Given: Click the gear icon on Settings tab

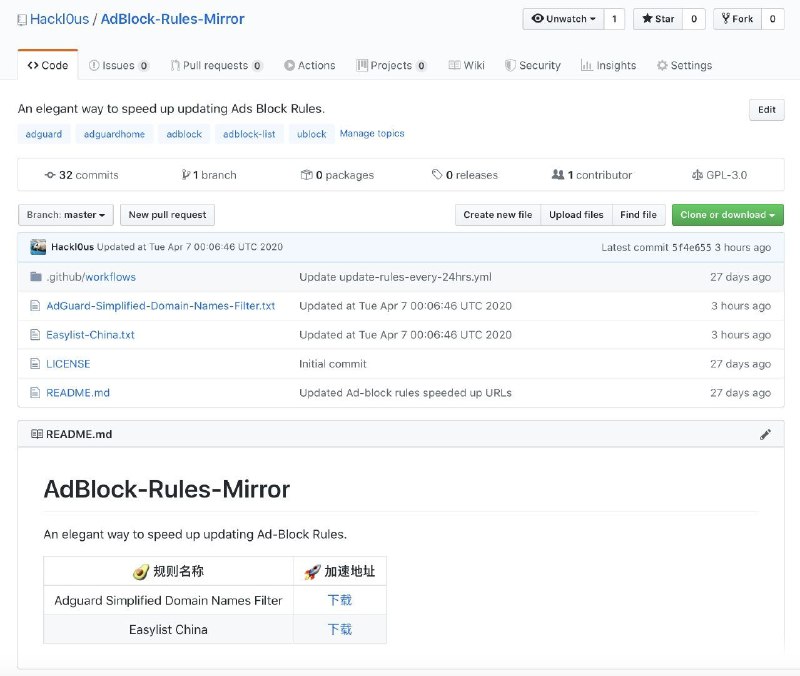Looking at the screenshot, I should pos(662,65).
